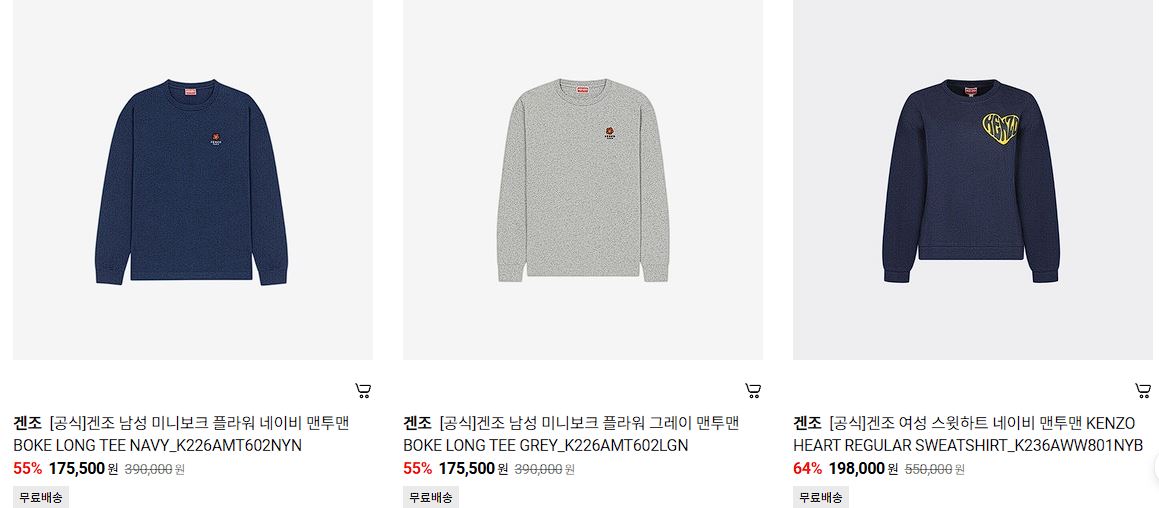The width and height of the screenshot is (1159, 508).
Task: Click the 175,500원 price of grey tee
Action: point(473,469)
